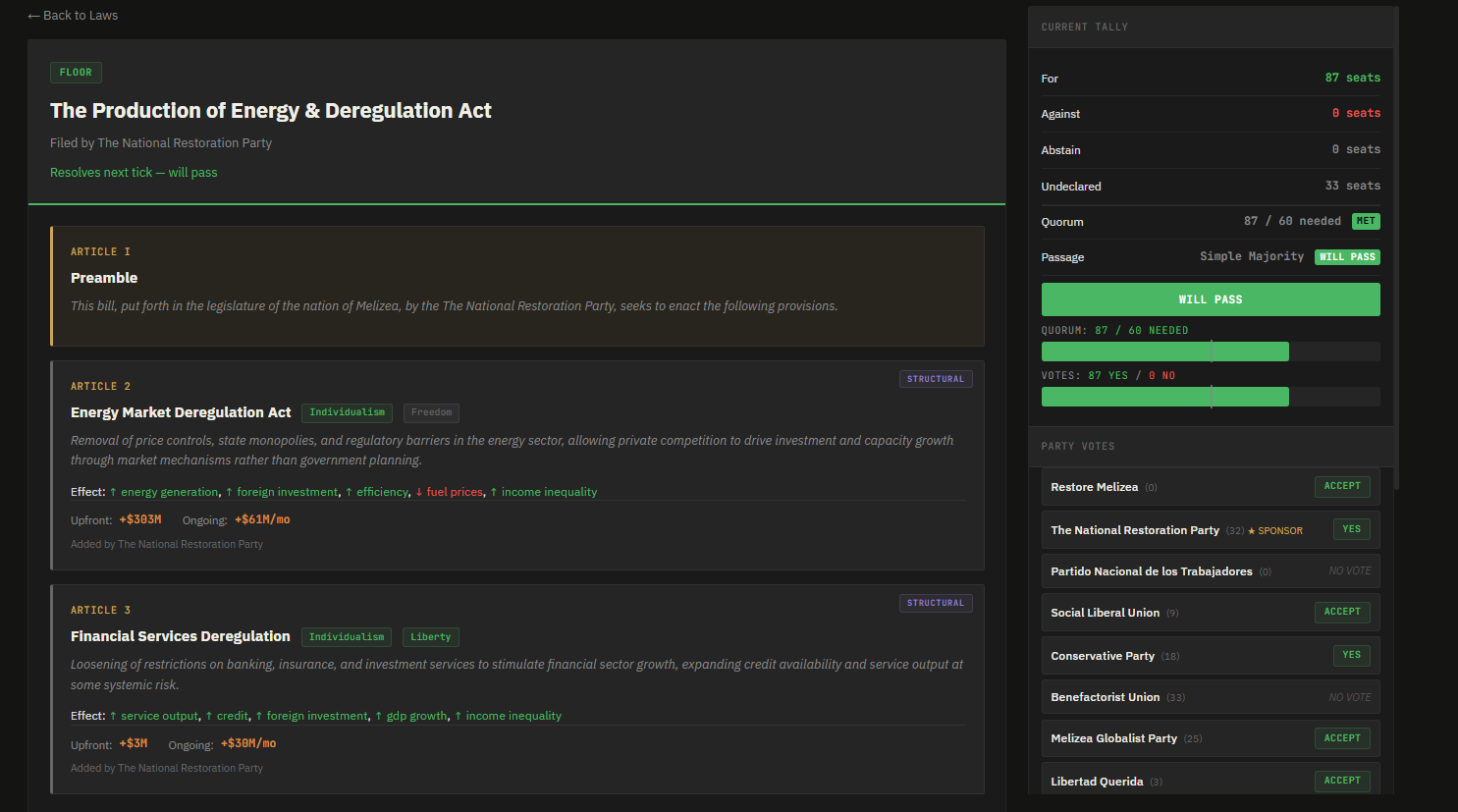The image size is (1458, 812).
Task: Click the votes yes/no progress bar
Action: (1210, 397)
